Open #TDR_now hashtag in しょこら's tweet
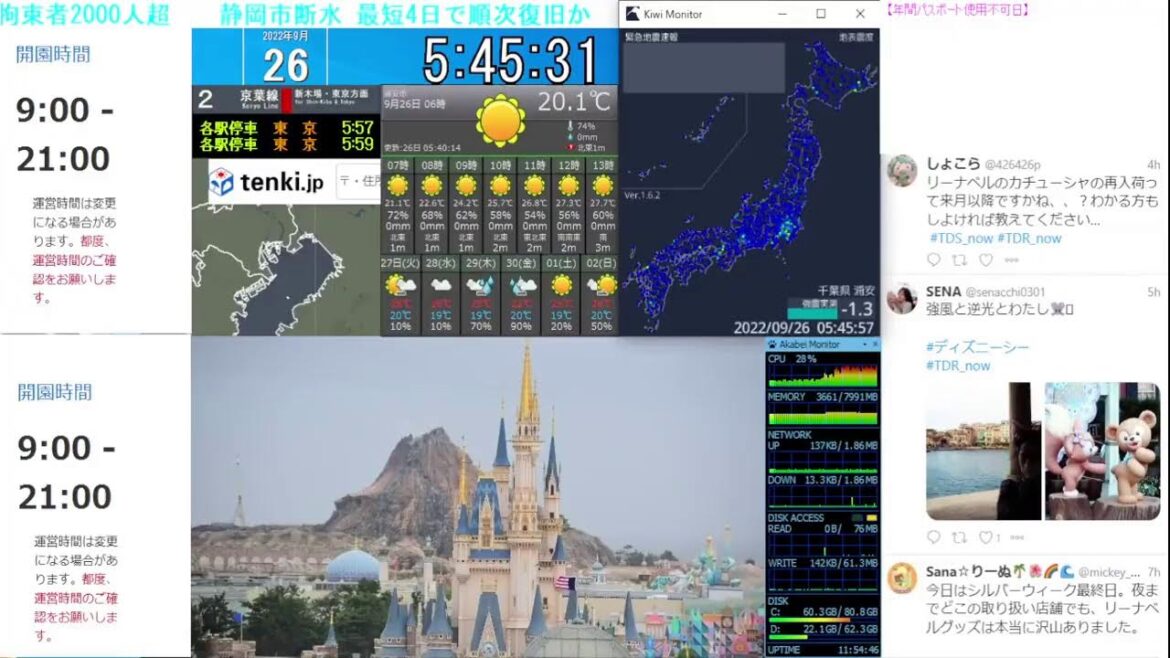Screen dimensions: 1170x658 pyautogui.click(x=1029, y=238)
